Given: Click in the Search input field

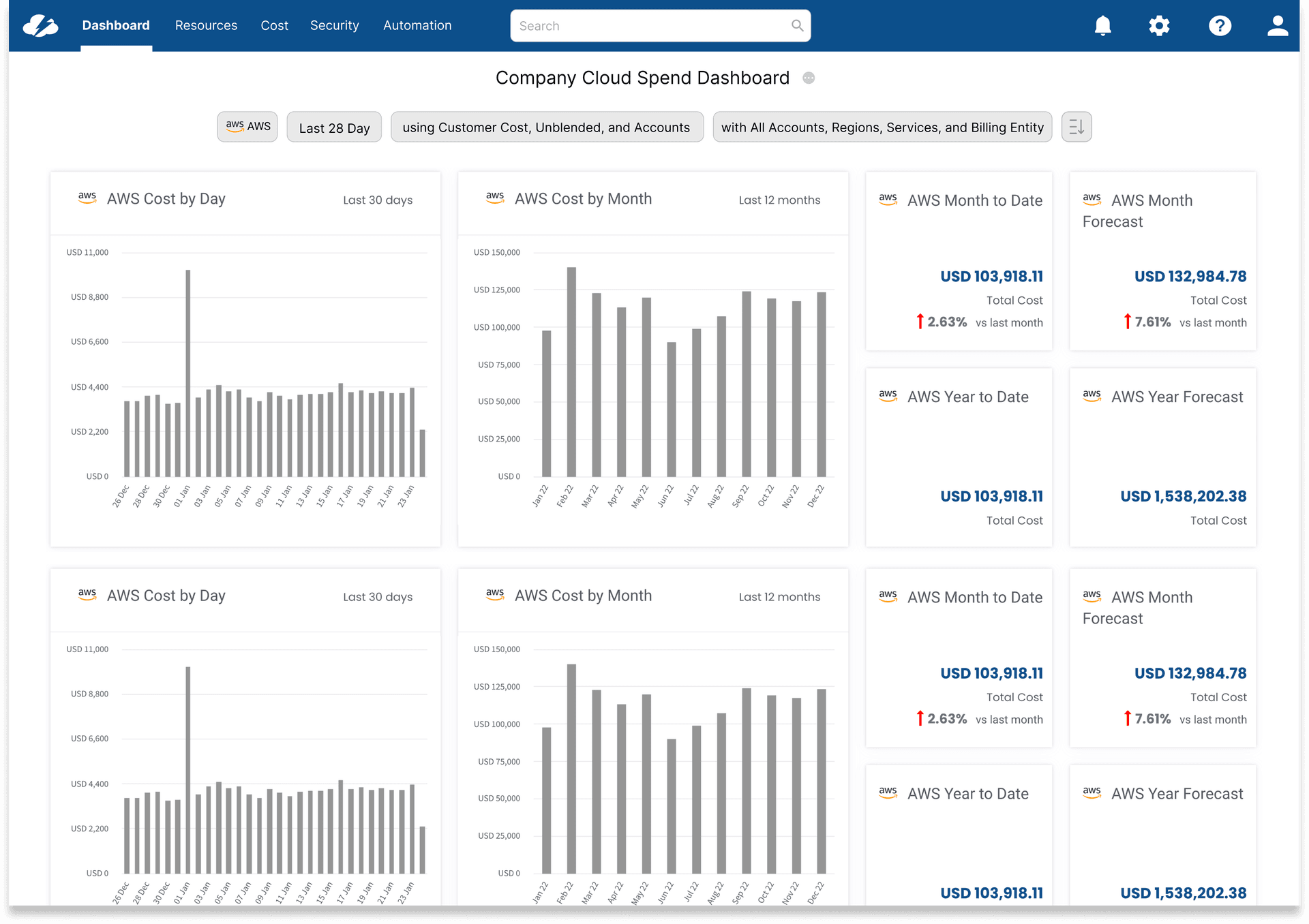Looking at the screenshot, I should click(x=648, y=26).
